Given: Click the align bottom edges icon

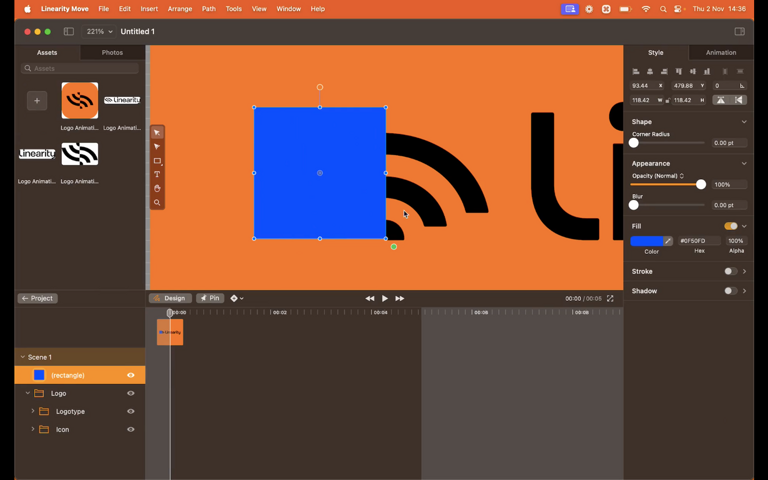Looking at the screenshot, I should 707,72.
